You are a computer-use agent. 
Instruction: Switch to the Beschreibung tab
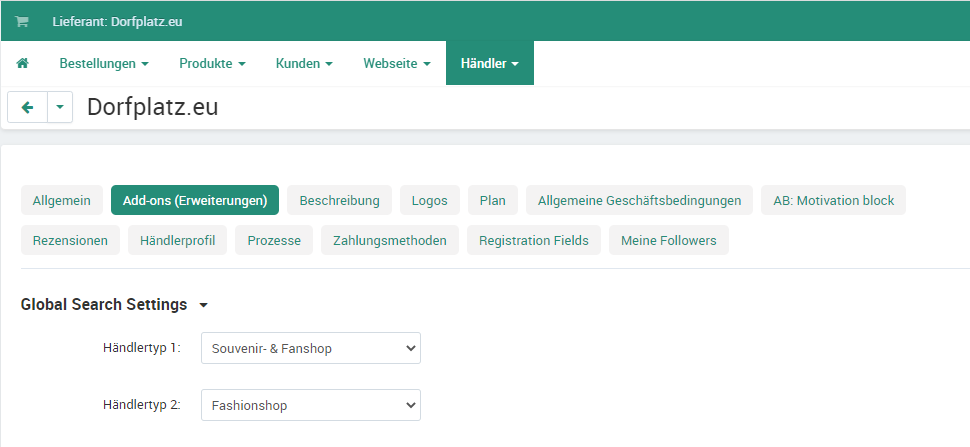click(339, 200)
